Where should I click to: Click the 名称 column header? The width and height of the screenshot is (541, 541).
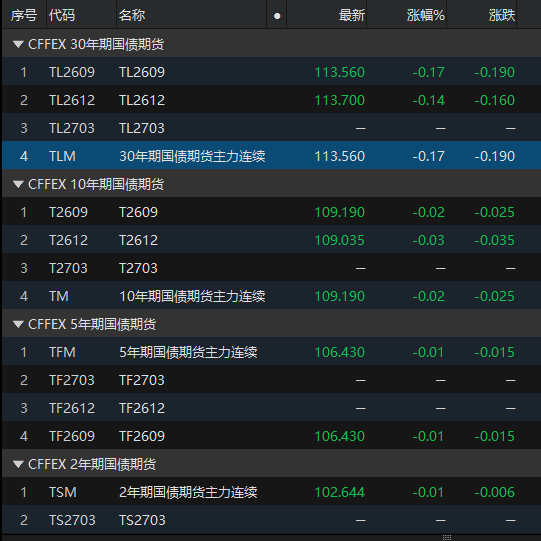click(x=192, y=15)
